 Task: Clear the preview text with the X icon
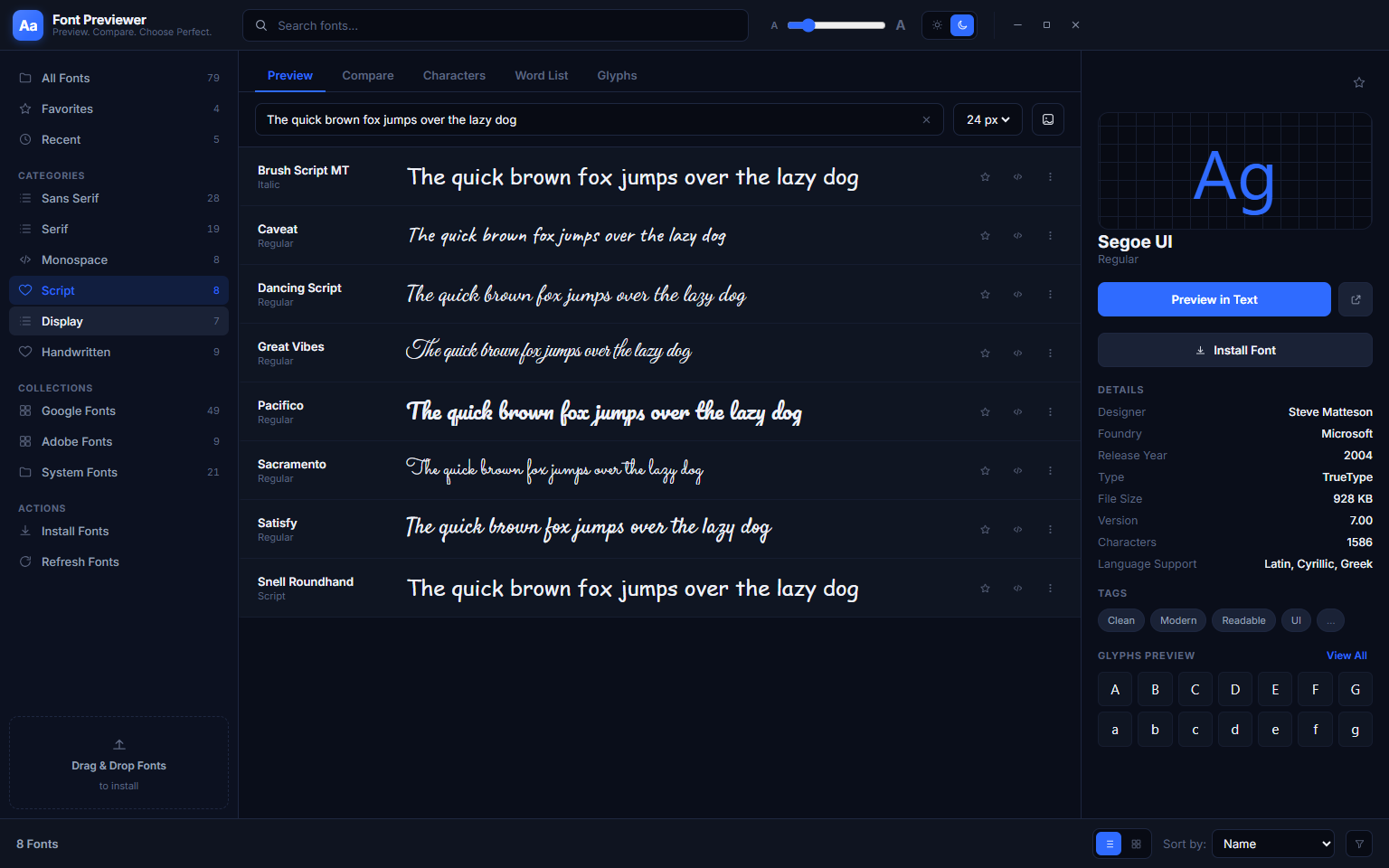tap(926, 120)
